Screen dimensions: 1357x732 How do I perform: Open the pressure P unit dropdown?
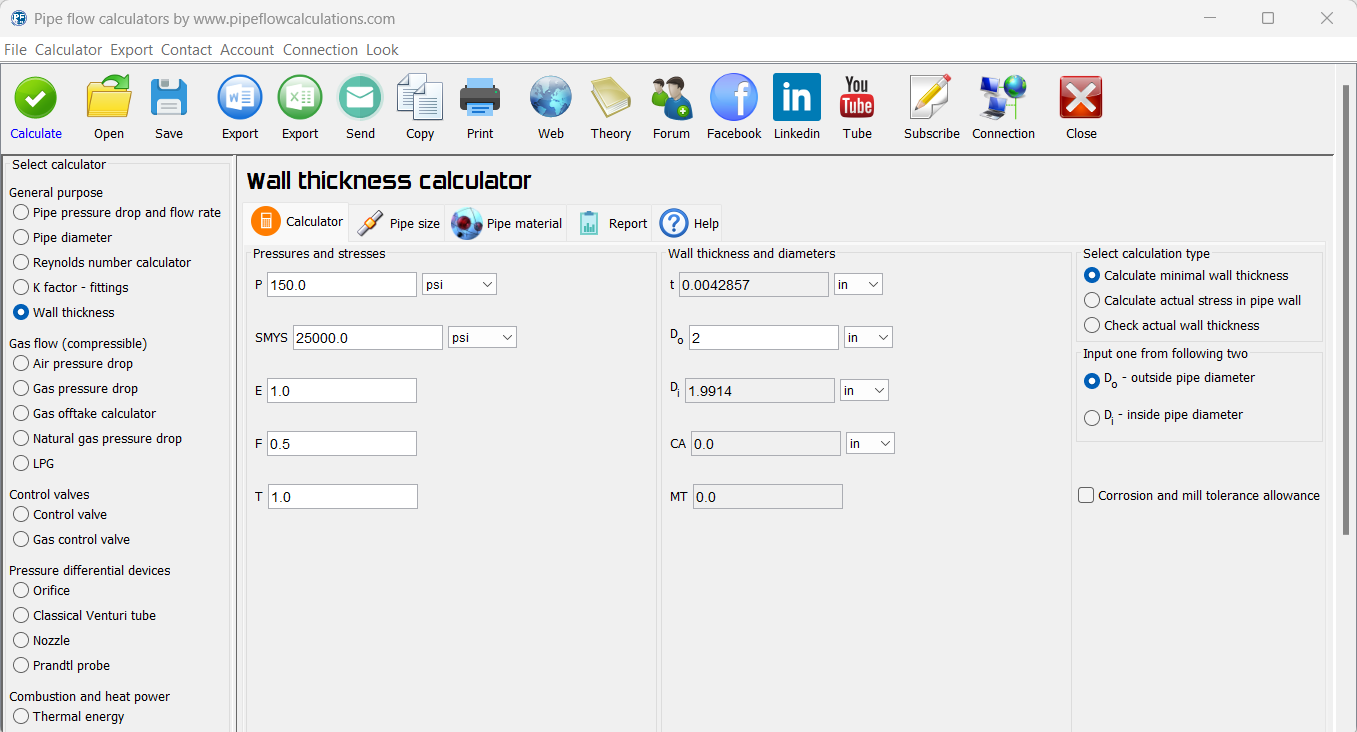tap(459, 284)
